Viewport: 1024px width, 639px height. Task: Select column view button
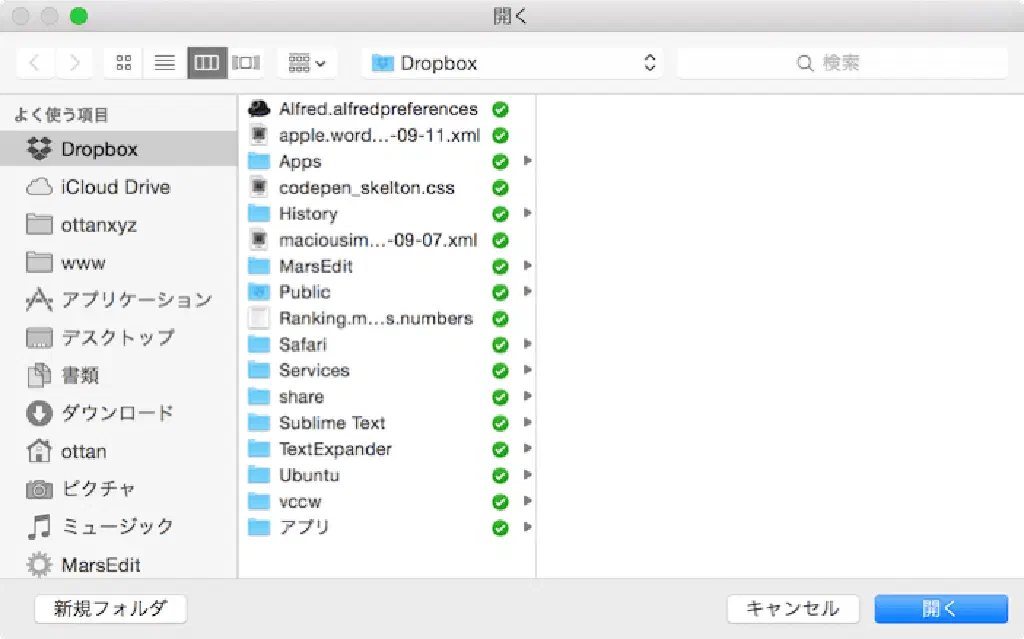point(206,63)
